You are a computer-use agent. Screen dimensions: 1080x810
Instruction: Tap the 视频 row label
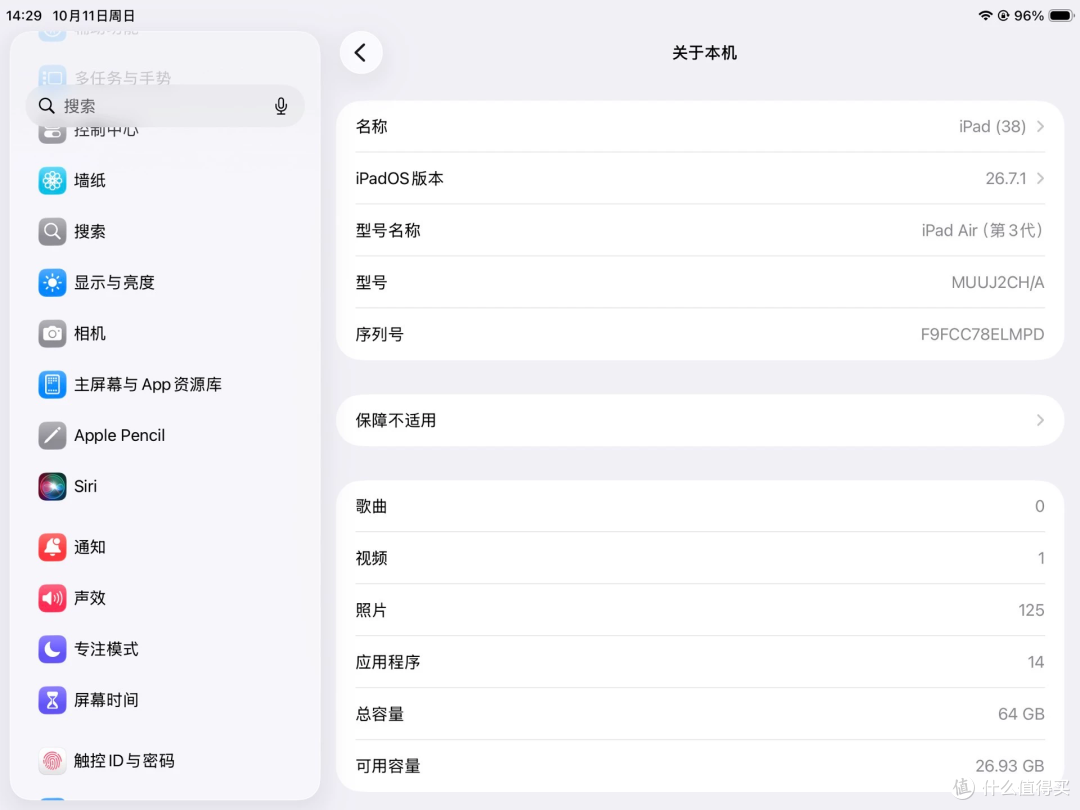coord(371,558)
